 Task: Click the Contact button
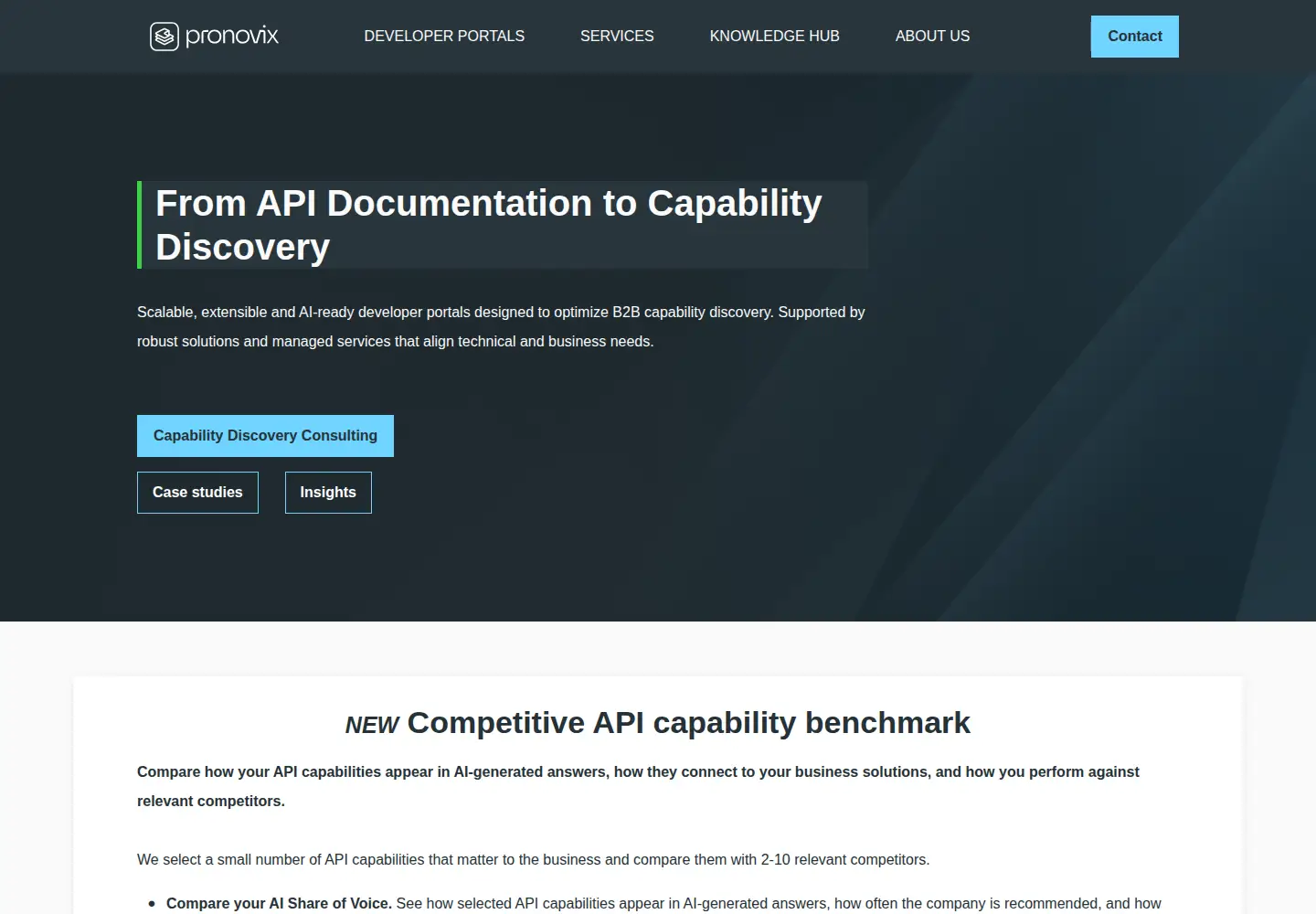point(1135,37)
